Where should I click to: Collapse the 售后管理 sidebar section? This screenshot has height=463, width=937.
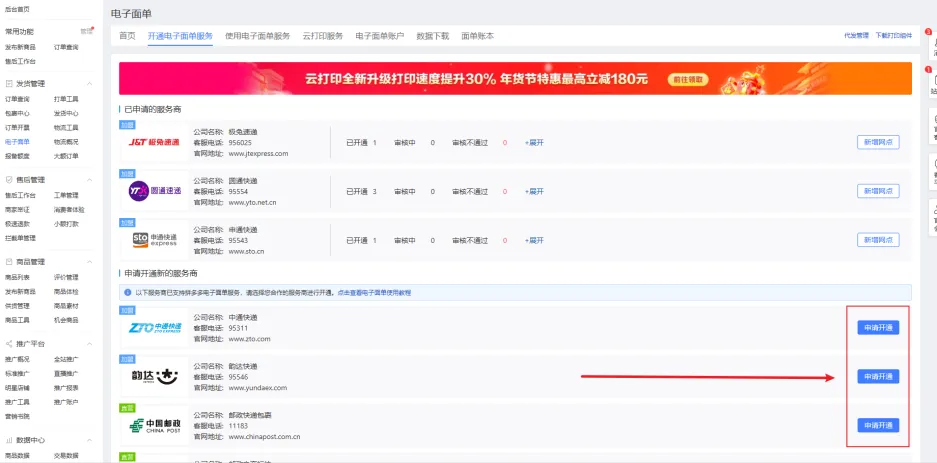pos(90,180)
